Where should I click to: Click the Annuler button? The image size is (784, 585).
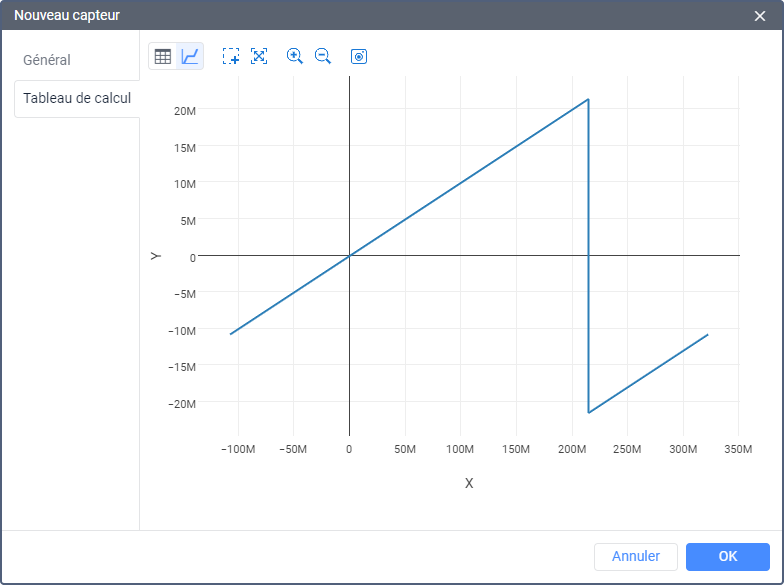coord(636,556)
